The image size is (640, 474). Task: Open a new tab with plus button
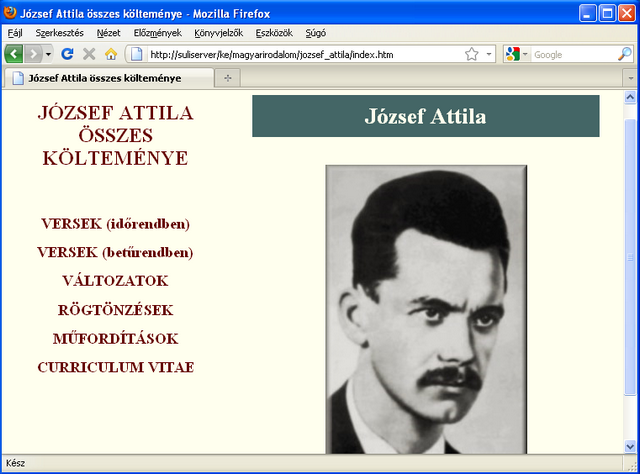(228, 77)
